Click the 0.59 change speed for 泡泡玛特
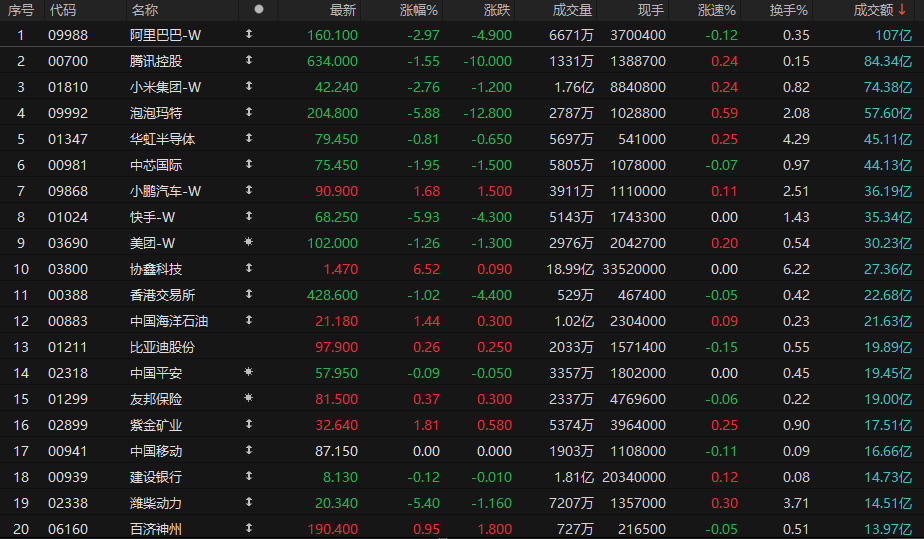This screenshot has height=539, width=924. [x=724, y=113]
